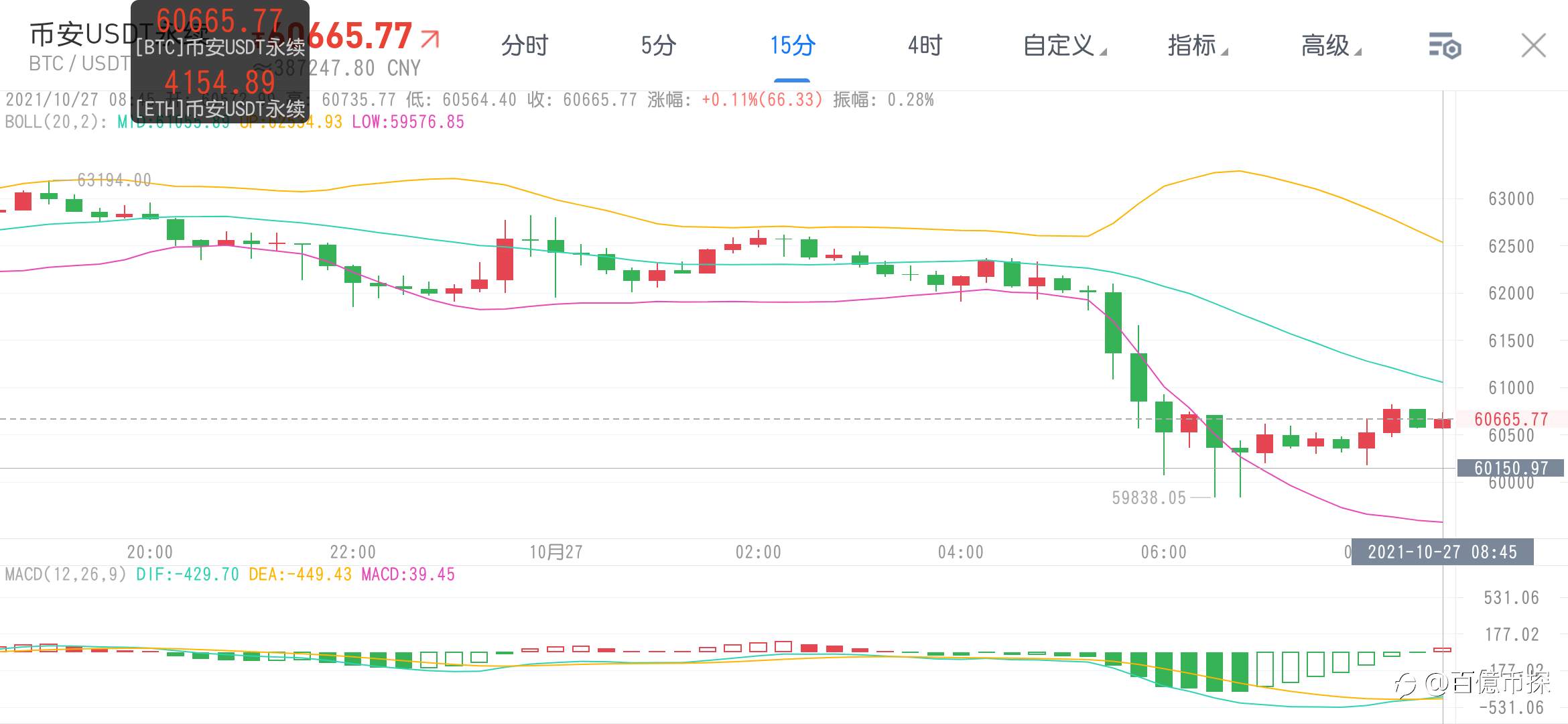The image size is (1568, 724).
Task: Click the 59838.05 low price marker
Action: [1149, 498]
